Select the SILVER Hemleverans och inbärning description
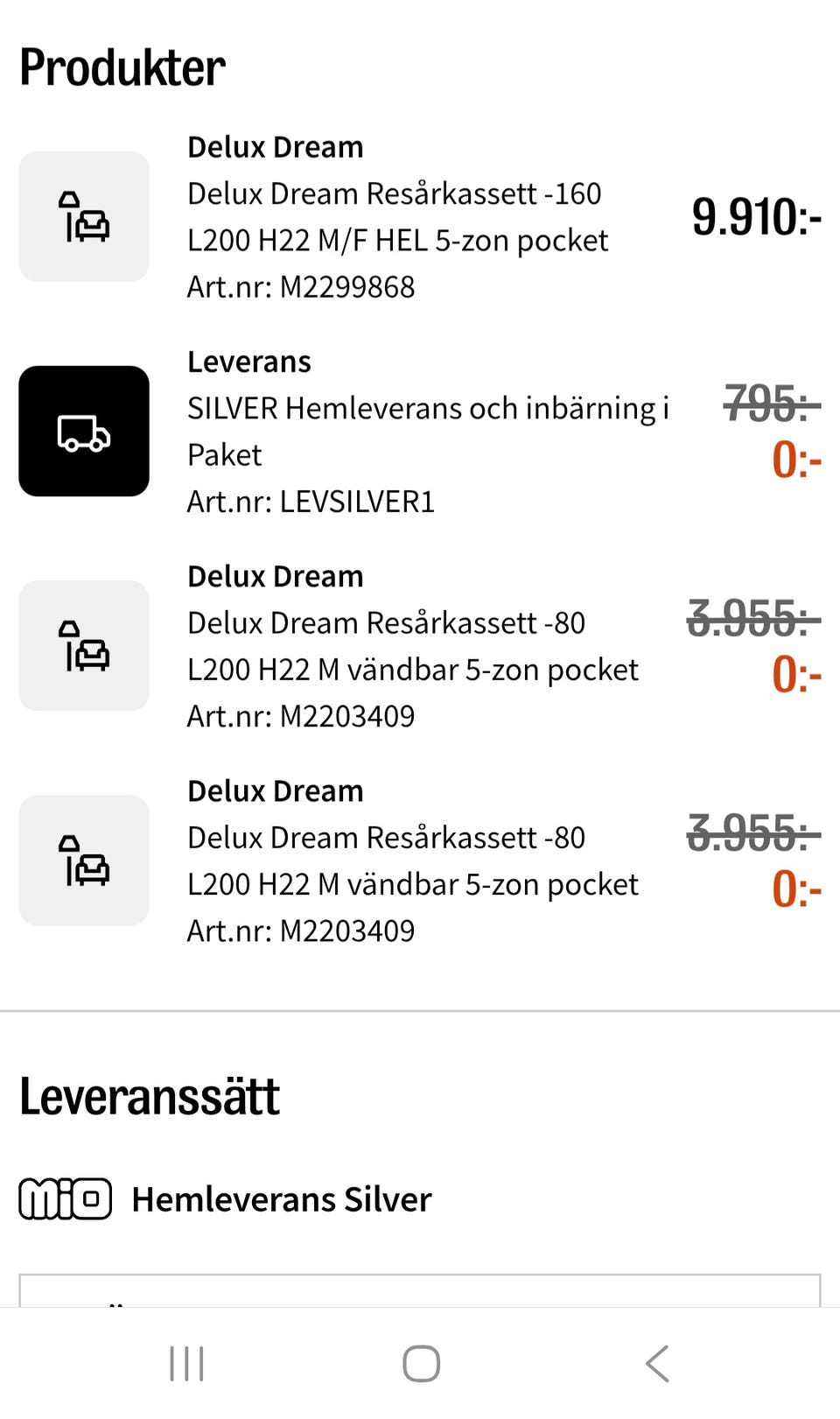The height and width of the screenshot is (1419, 840). pyautogui.click(x=428, y=431)
